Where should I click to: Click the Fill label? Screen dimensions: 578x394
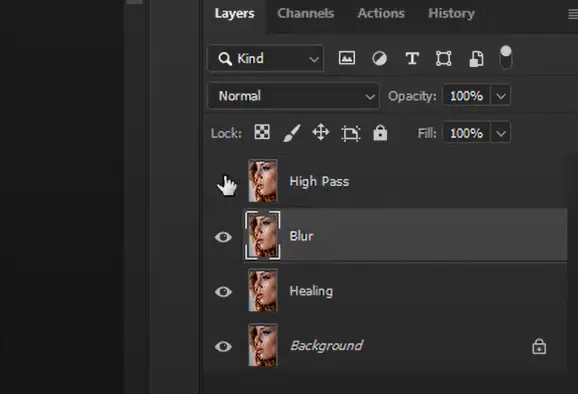click(x=426, y=133)
